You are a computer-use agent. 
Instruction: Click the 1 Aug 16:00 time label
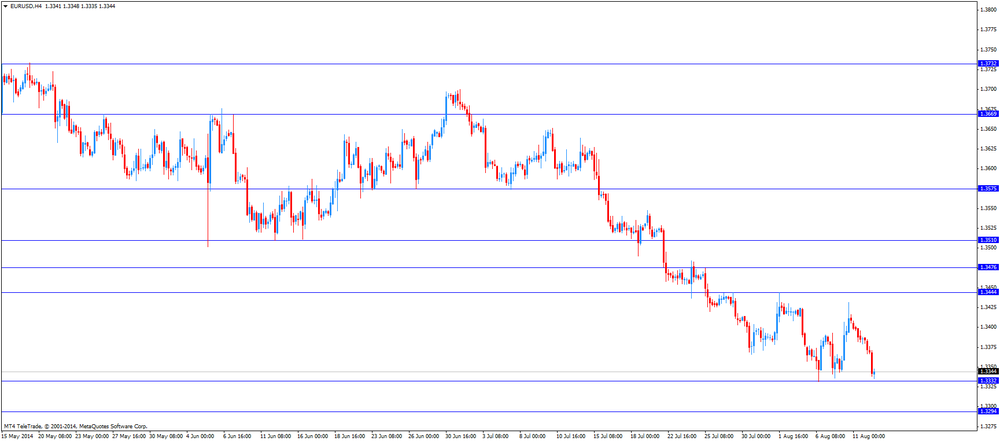(x=795, y=437)
